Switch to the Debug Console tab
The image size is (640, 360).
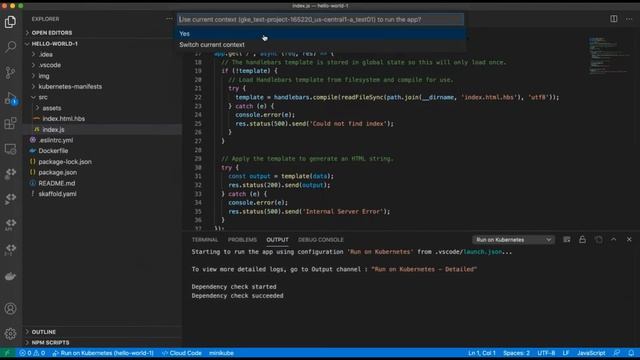[x=321, y=240]
